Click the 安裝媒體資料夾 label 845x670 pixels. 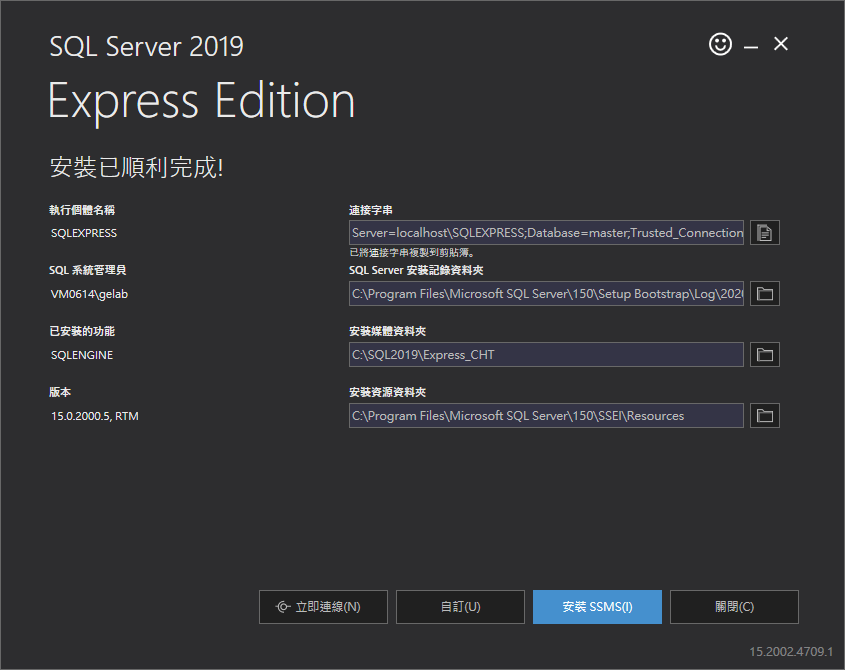387,331
